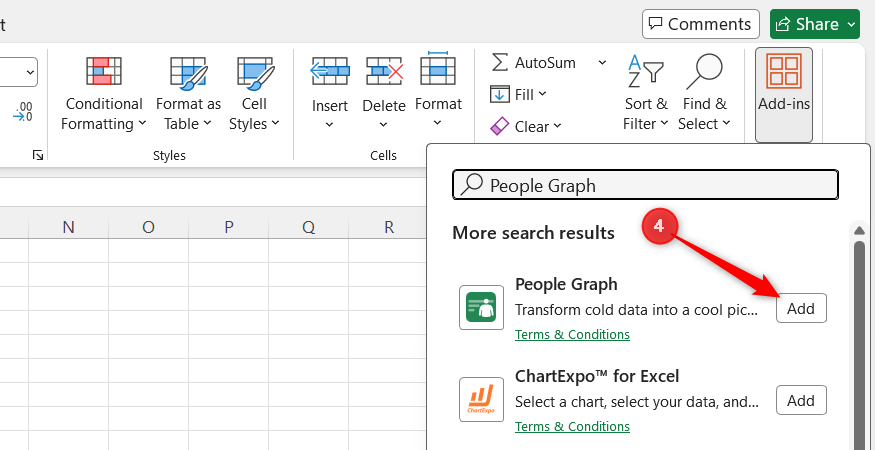
Task: Click the Format cells icon
Action: pos(438,69)
